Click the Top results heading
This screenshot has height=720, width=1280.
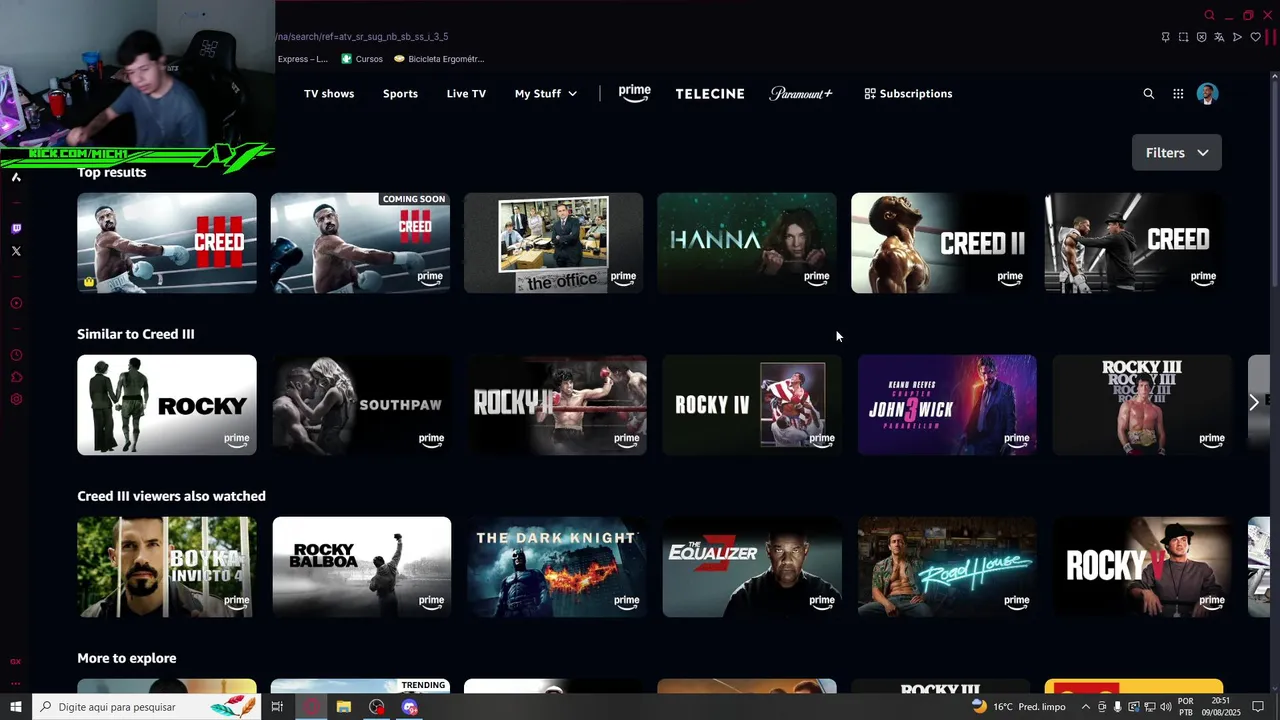coord(112,172)
